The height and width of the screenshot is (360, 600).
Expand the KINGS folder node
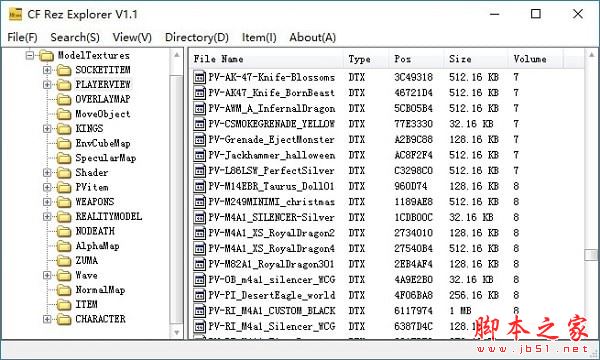tap(47, 129)
